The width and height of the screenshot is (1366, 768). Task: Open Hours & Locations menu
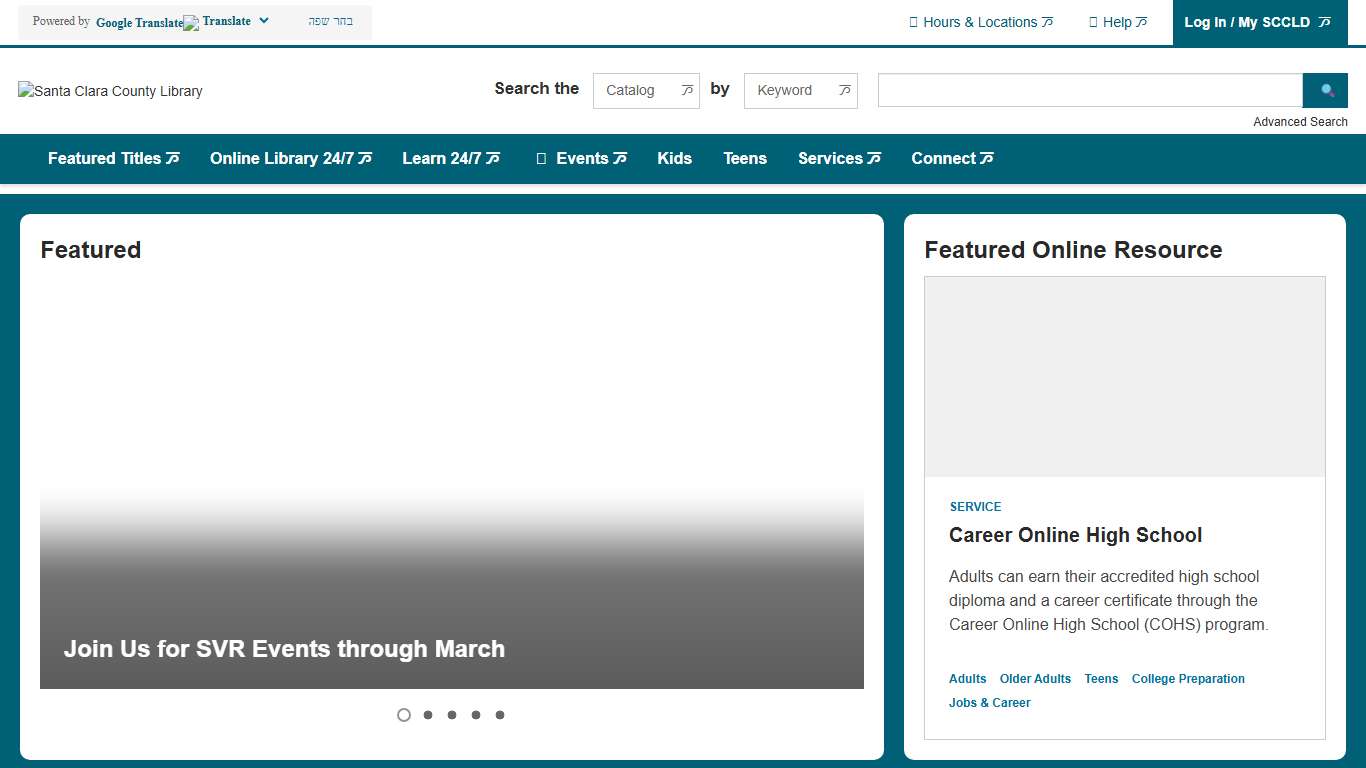[x=980, y=22]
